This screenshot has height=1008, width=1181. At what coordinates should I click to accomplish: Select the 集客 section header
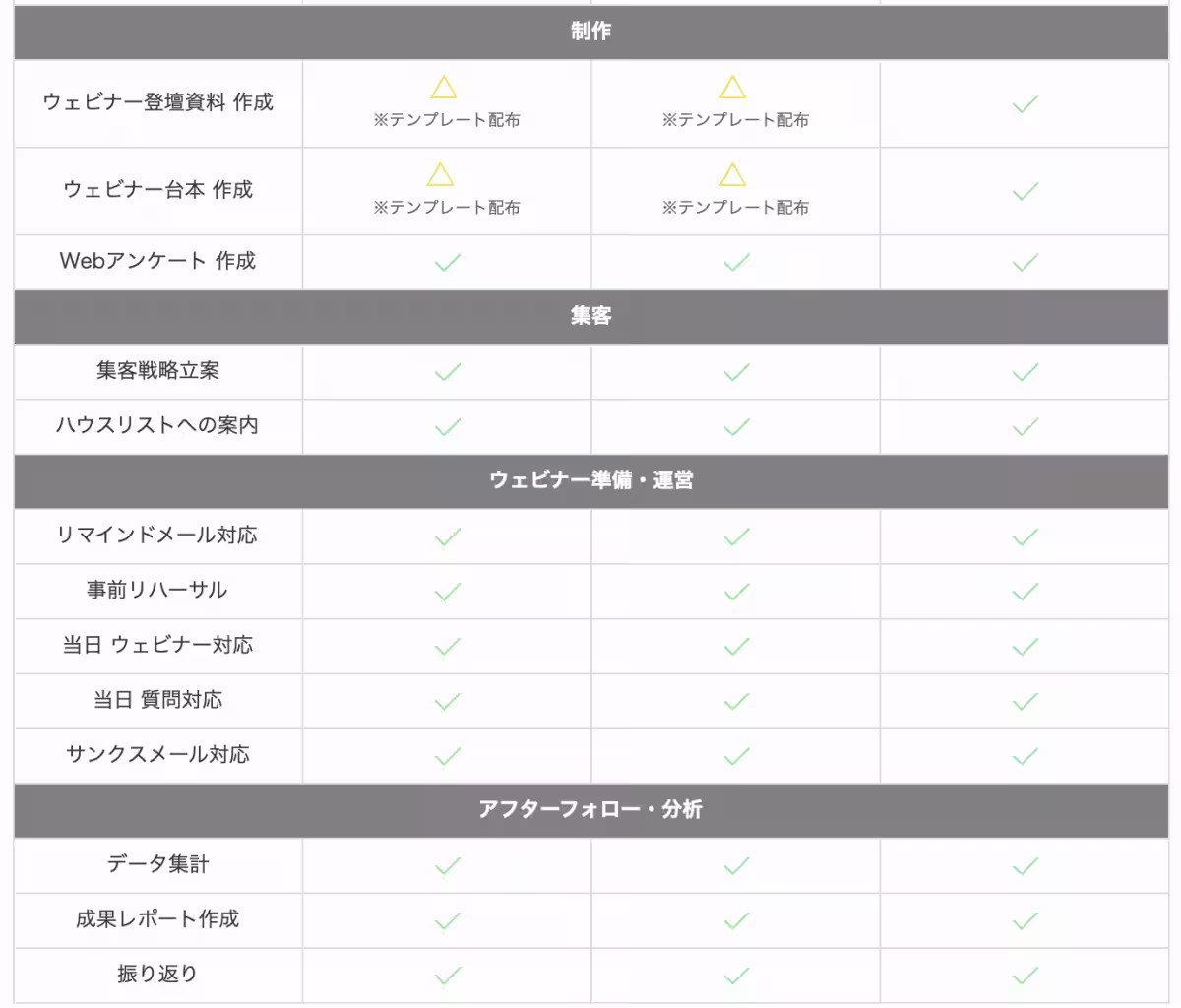590,316
